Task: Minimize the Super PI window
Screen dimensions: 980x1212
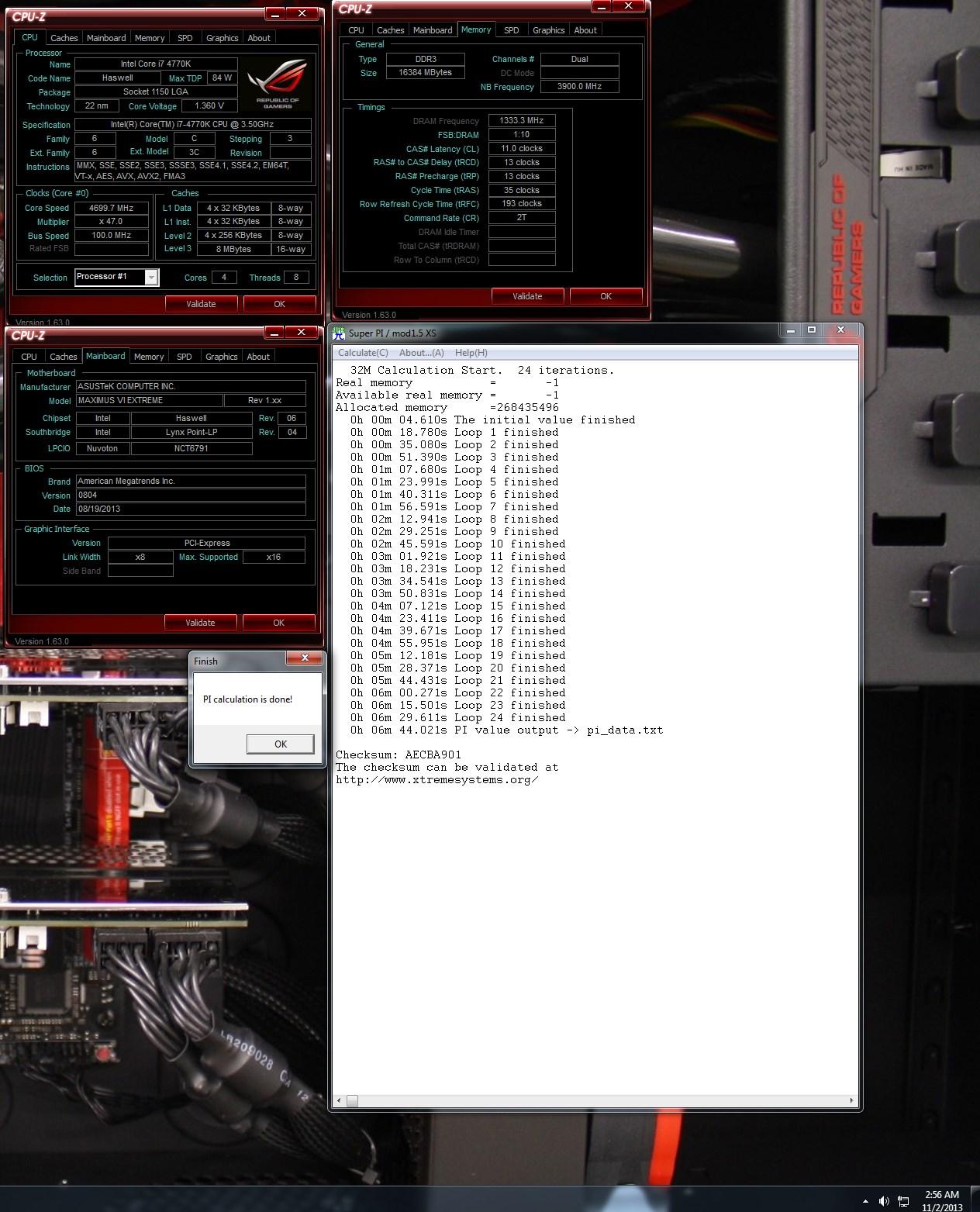Action: coord(792,330)
